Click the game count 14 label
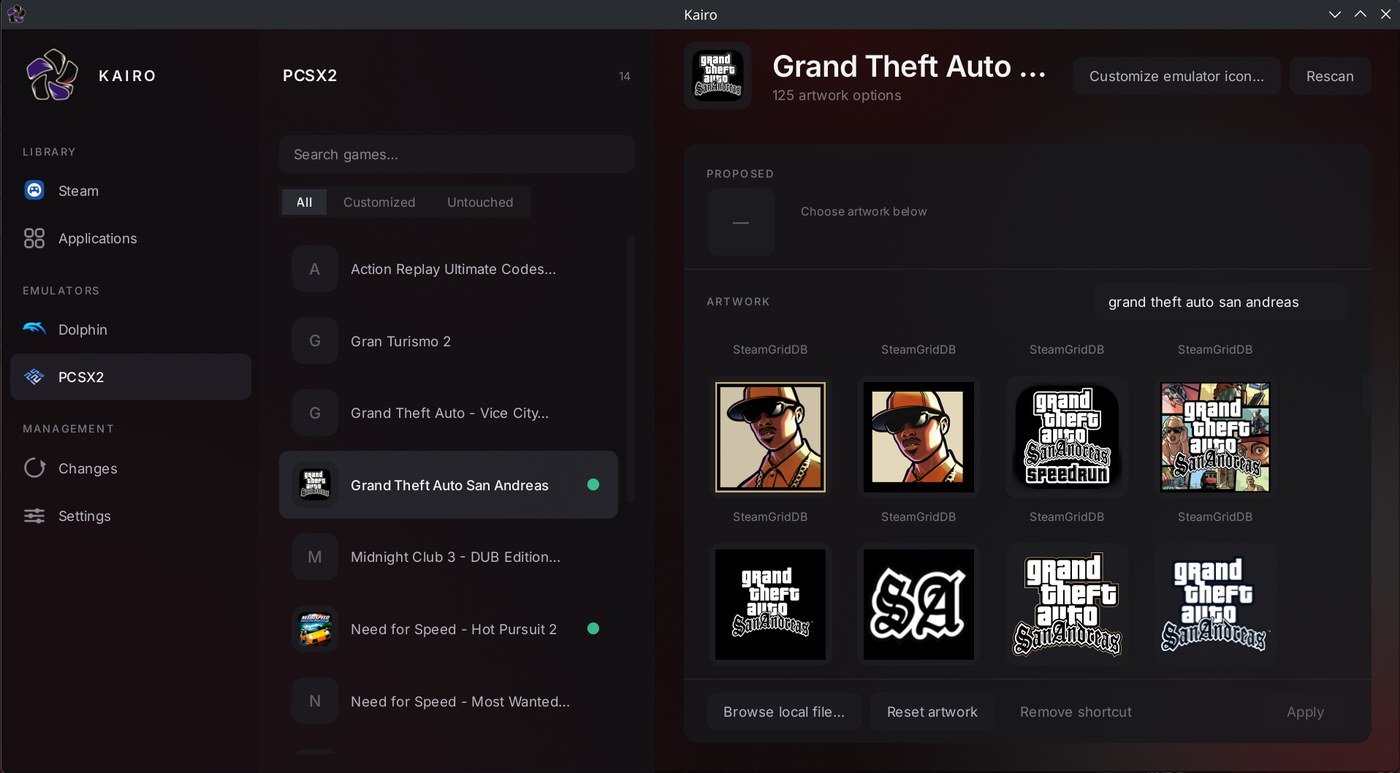The height and width of the screenshot is (773, 1400). 624,76
